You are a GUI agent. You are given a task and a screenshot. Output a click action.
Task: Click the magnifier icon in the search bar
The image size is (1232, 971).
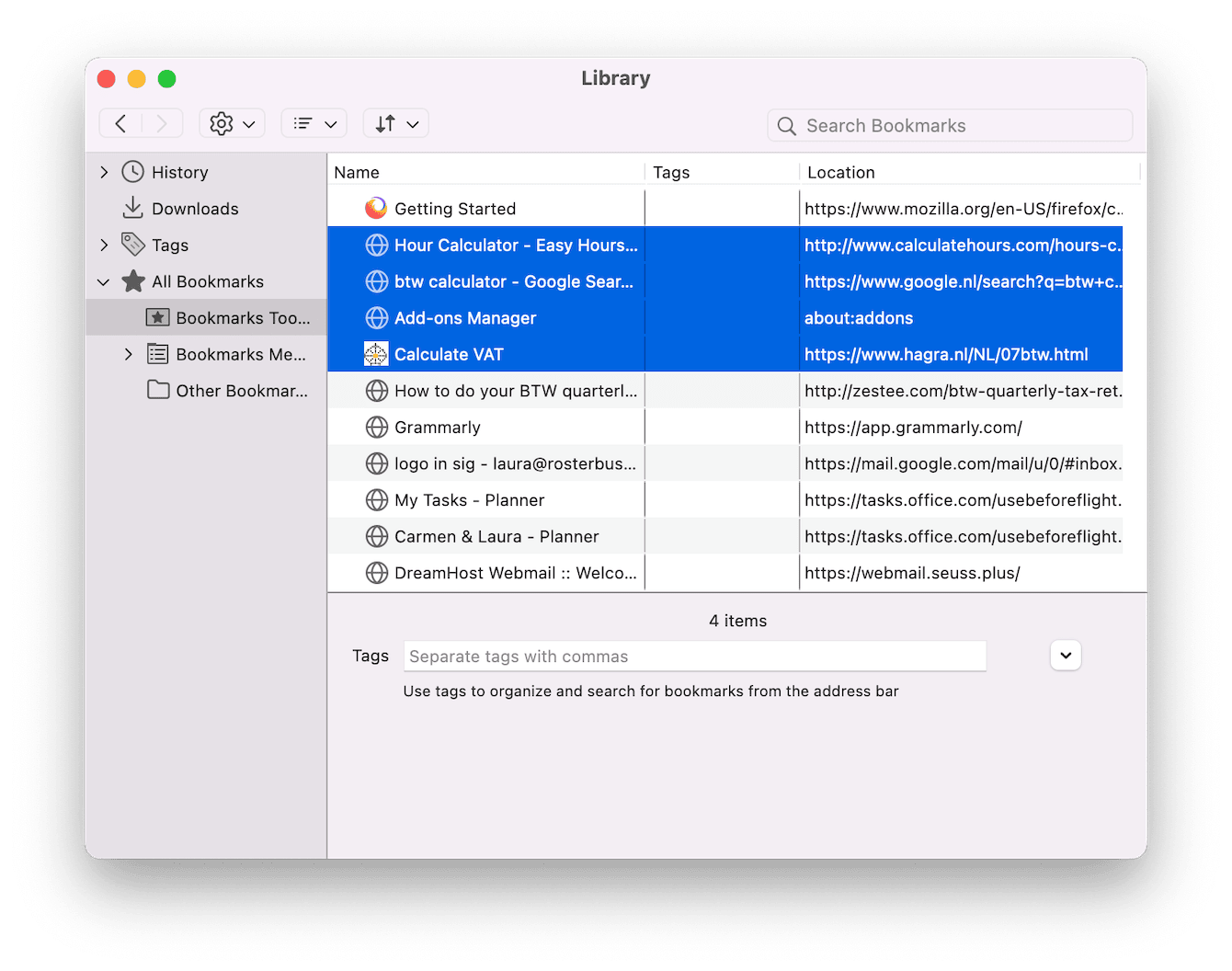(x=787, y=125)
